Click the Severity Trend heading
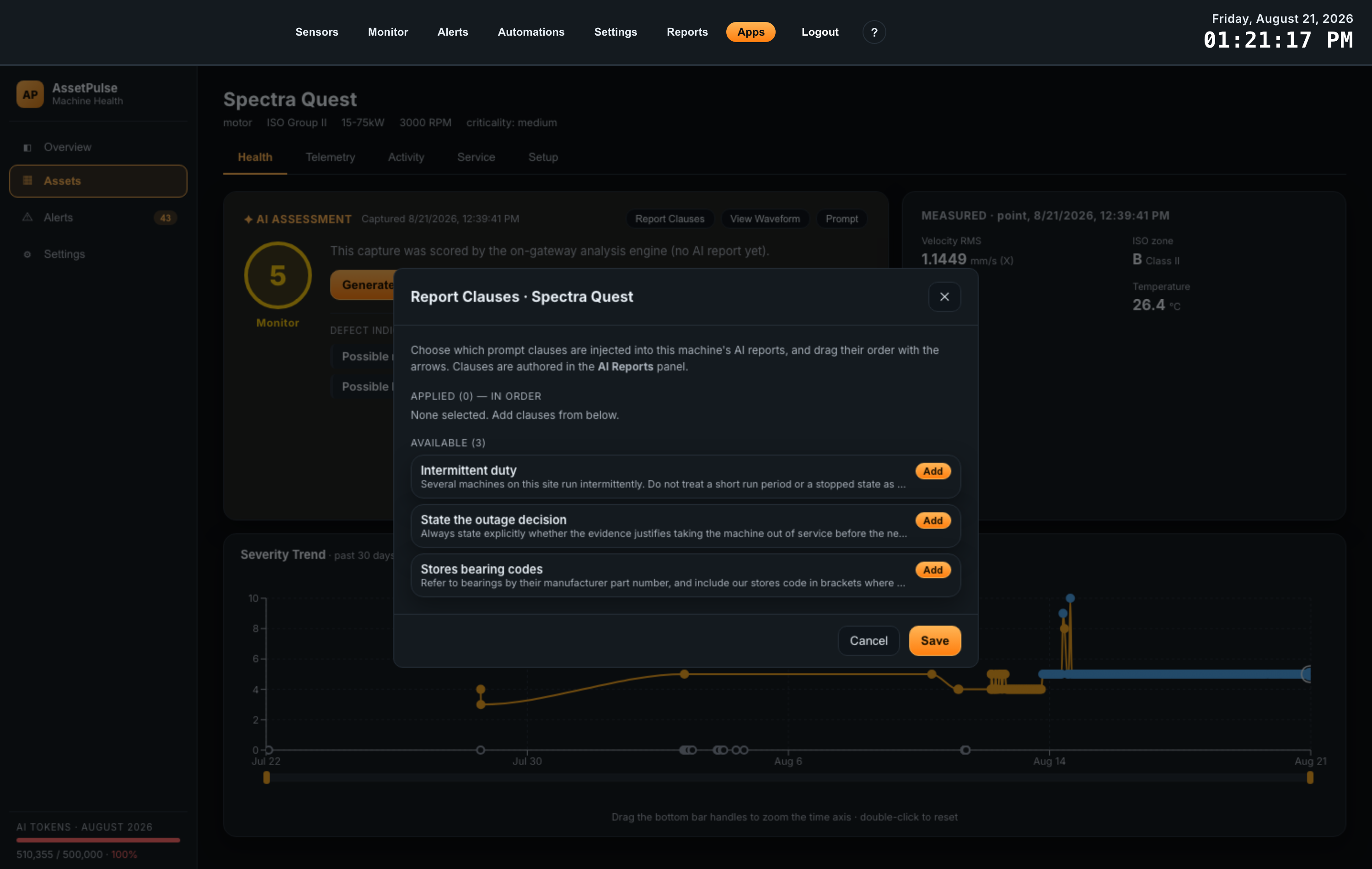Viewport: 1372px width, 869px height. tap(283, 554)
